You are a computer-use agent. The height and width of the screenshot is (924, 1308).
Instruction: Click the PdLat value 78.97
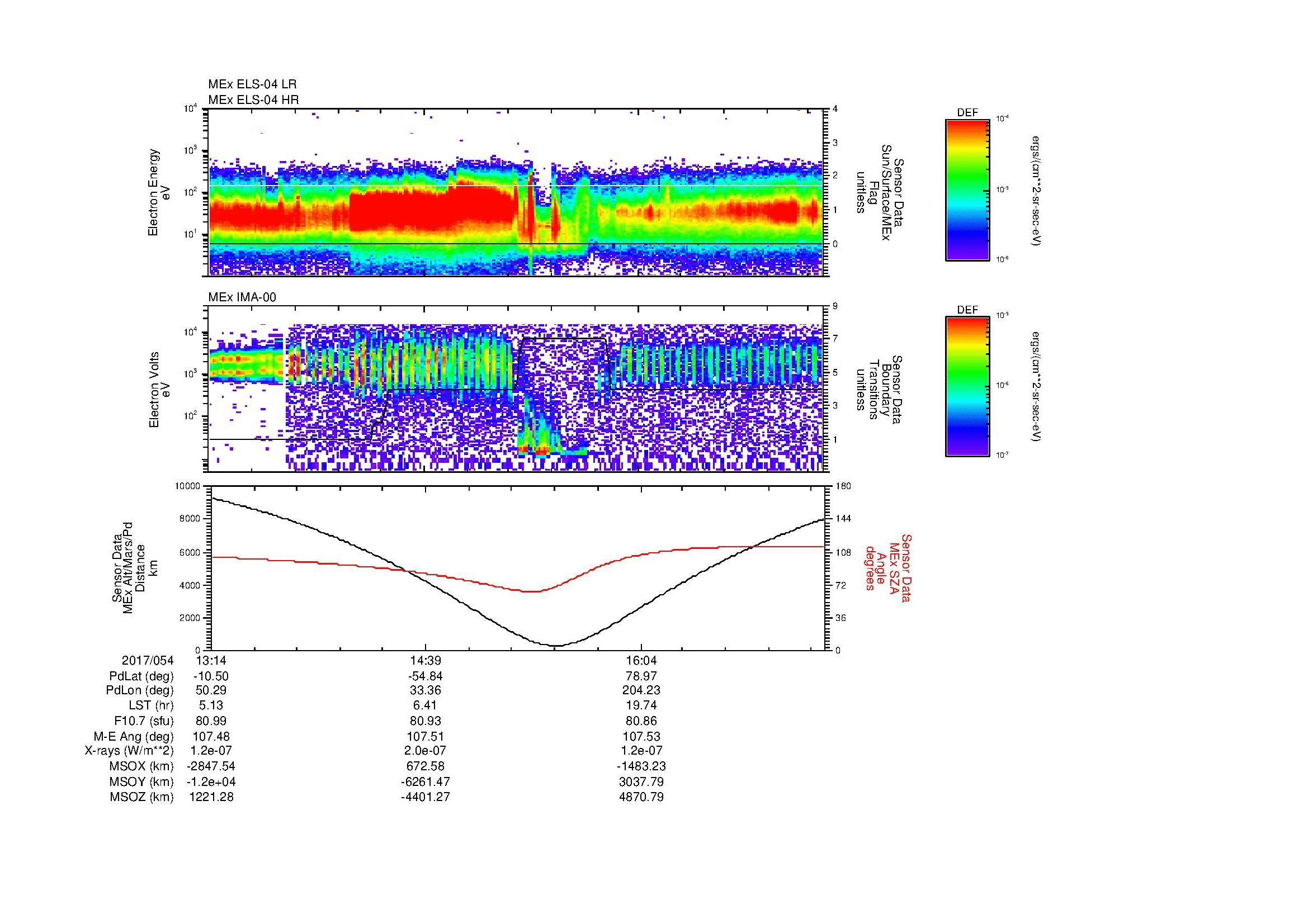coord(641,676)
